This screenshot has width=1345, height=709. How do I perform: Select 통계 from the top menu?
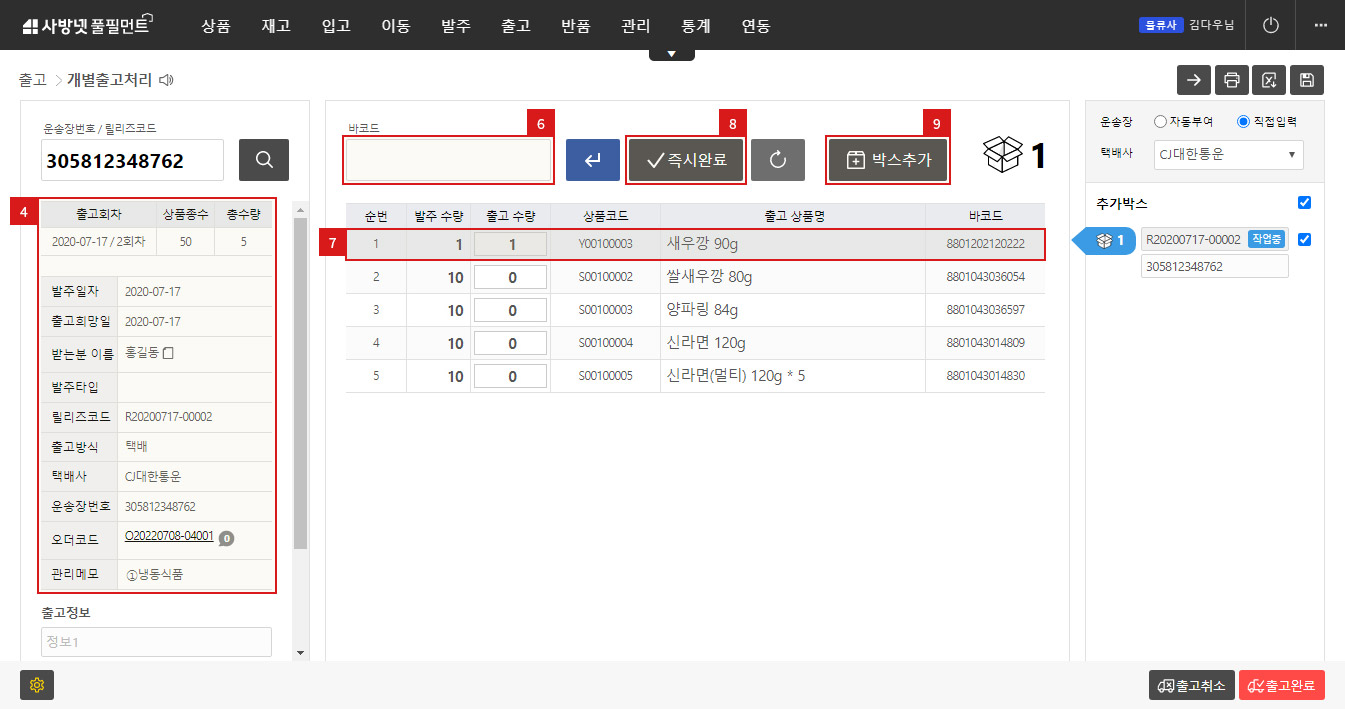pos(695,26)
